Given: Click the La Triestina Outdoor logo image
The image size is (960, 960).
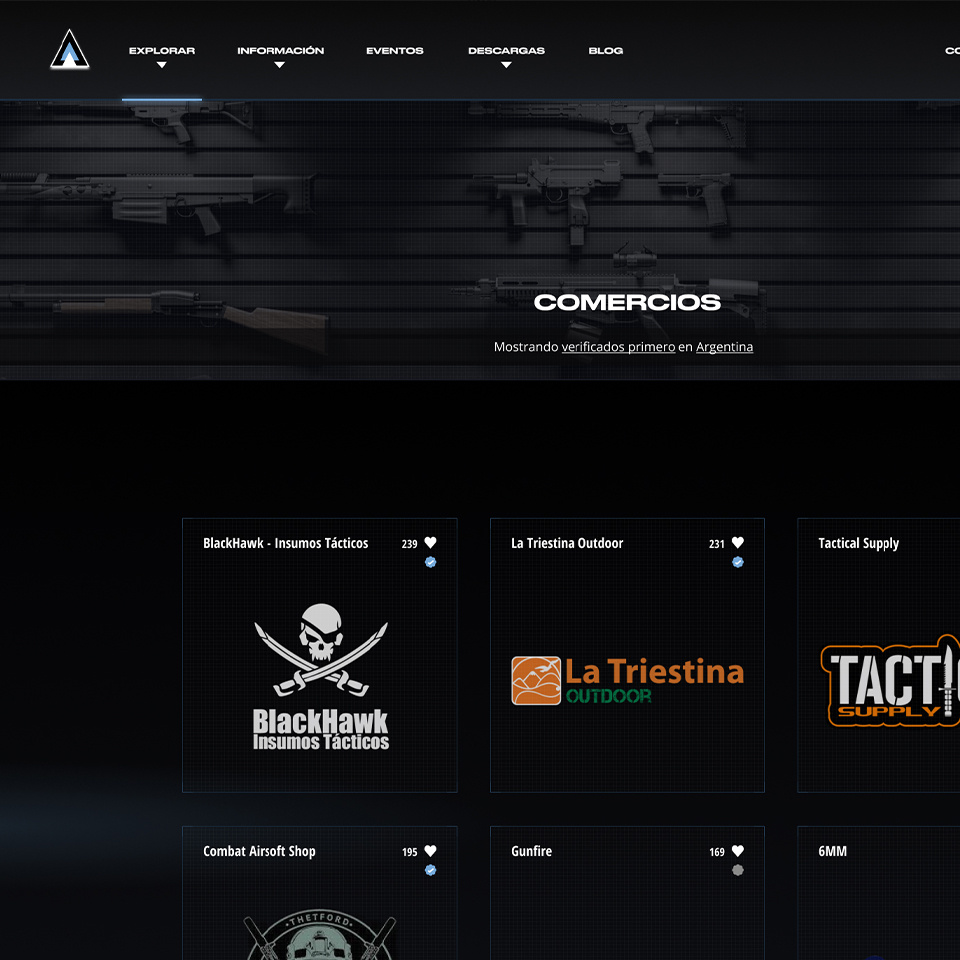Looking at the screenshot, I should (x=628, y=680).
